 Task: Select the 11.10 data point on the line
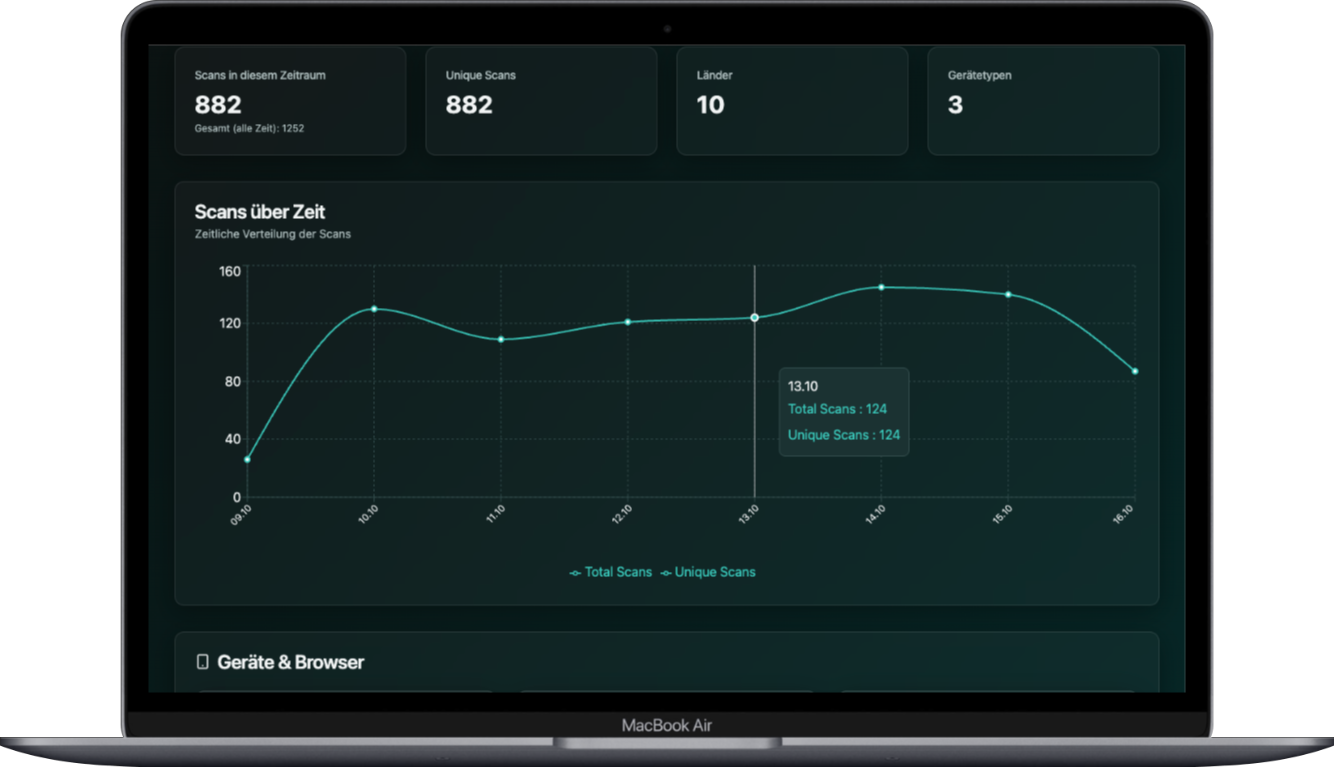point(501,339)
